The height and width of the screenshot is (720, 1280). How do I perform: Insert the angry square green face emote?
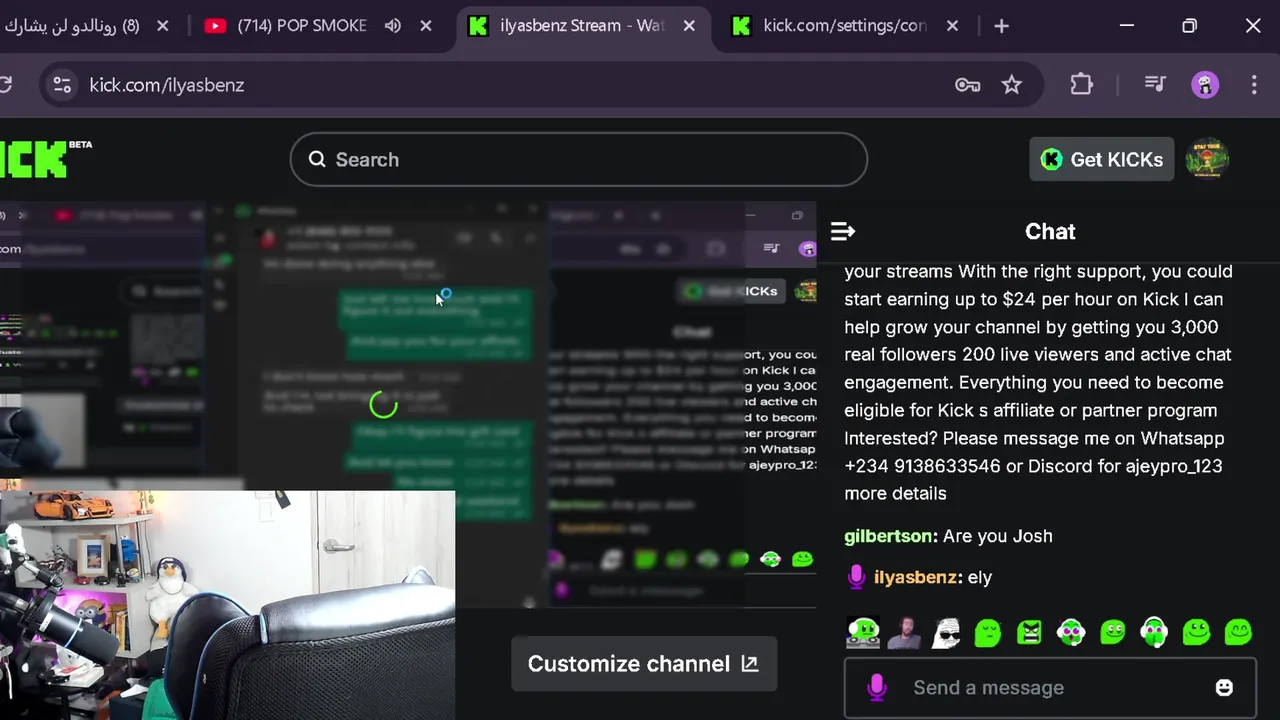[x=1029, y=632]
